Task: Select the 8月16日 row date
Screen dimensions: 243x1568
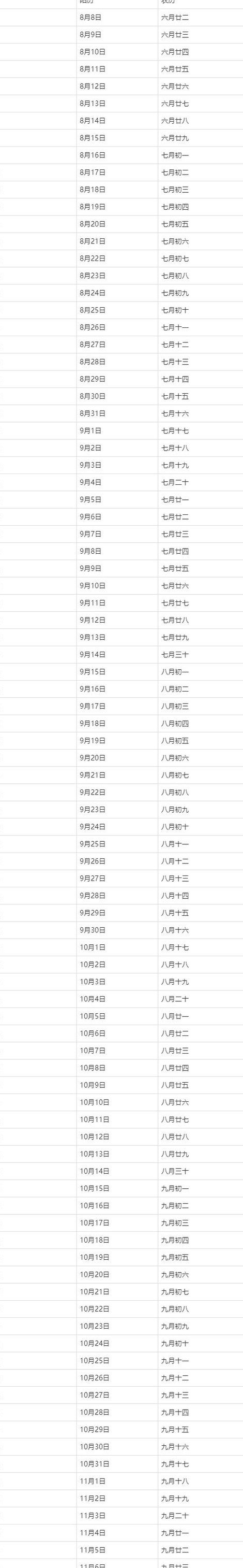Action: [x=117, y=155]
